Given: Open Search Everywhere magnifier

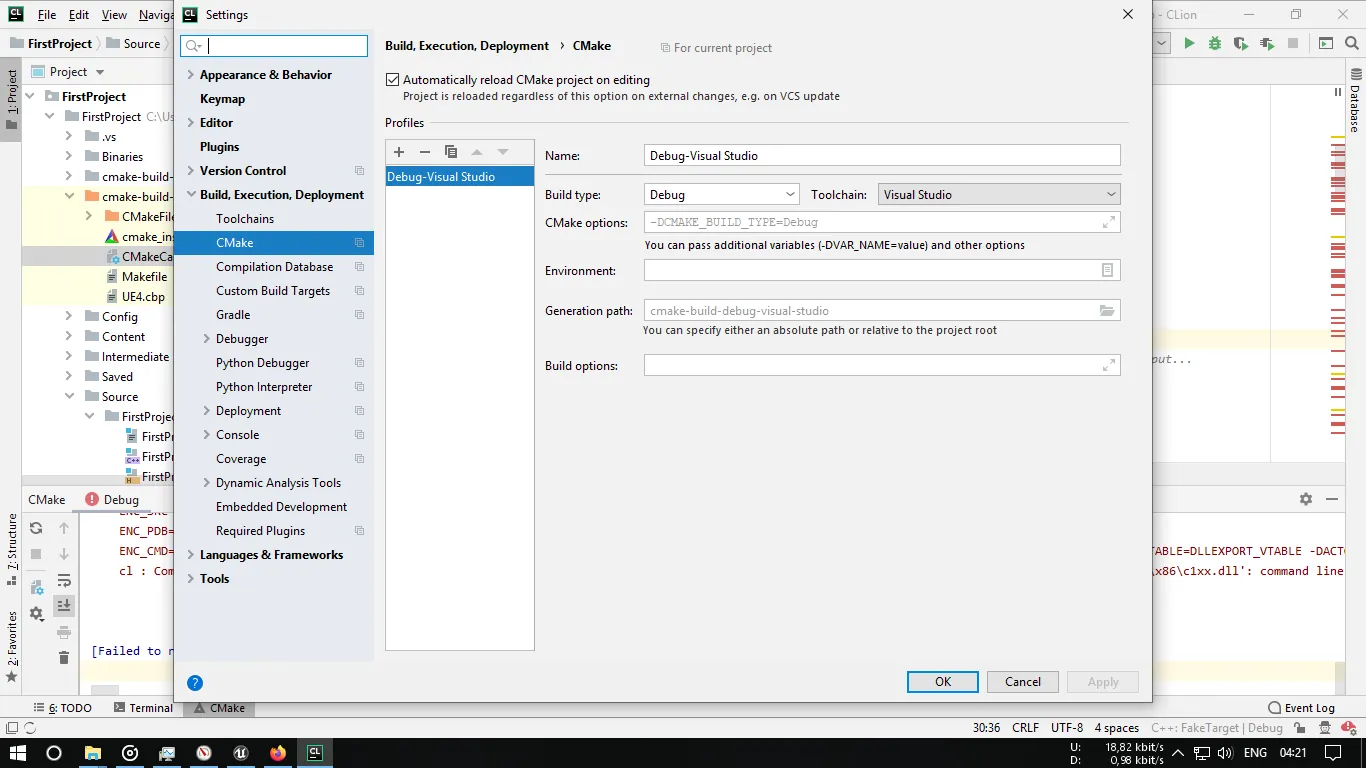Looking at the screenshot, I should (x=1352, y=43).
